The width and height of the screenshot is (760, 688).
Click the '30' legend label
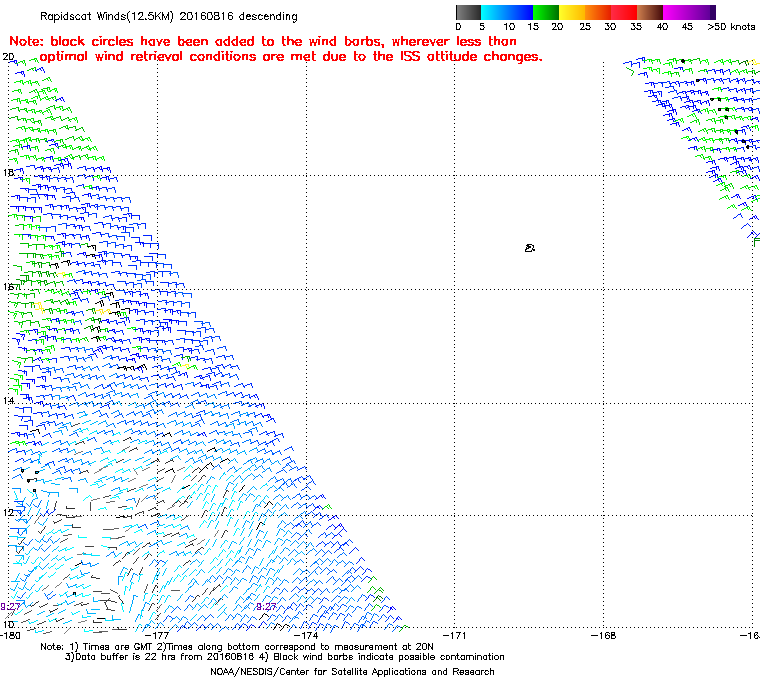(610, 27)
